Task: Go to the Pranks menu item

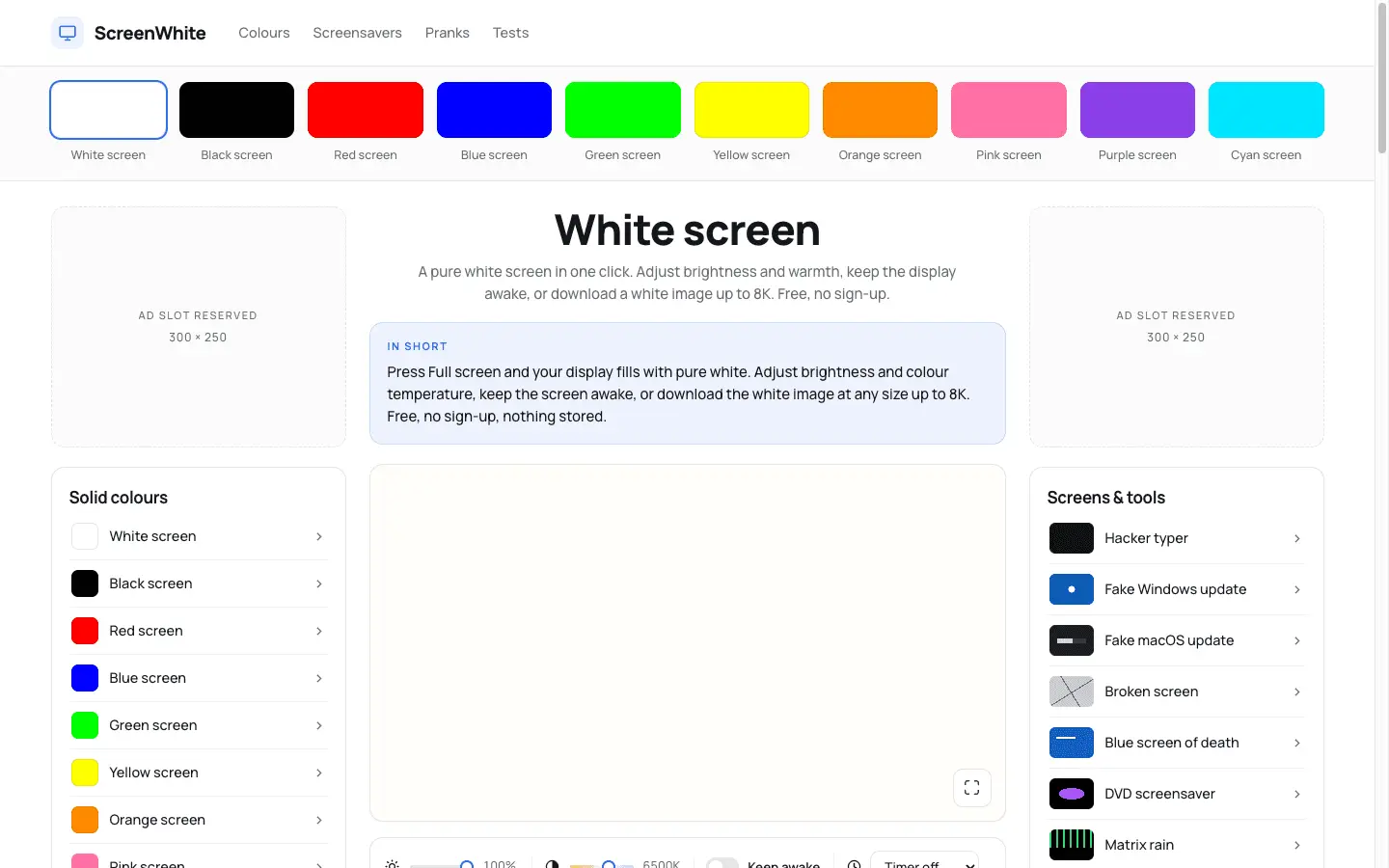Action: [x=448, y=33]
